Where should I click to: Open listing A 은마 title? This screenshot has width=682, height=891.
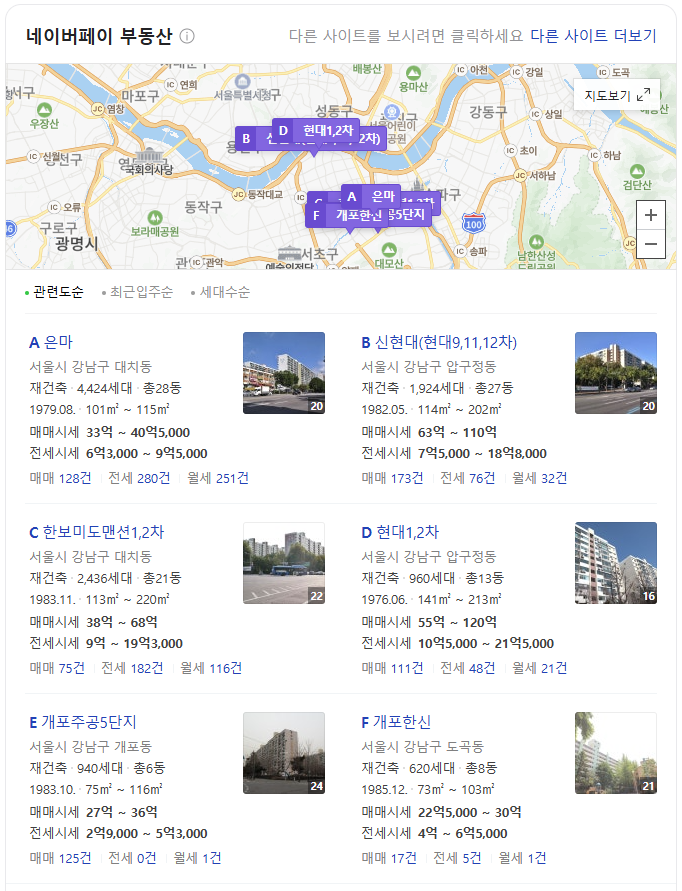[x=51, y=343]
